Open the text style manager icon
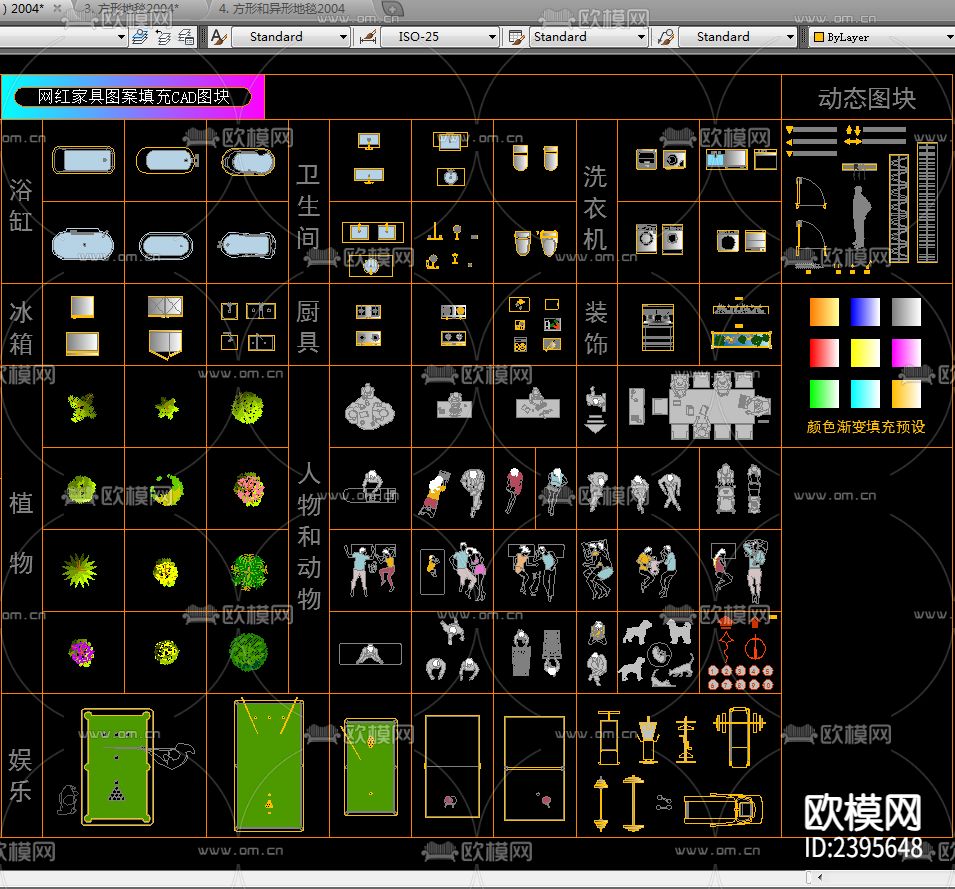955x889 pixels. tap(218, 37)
